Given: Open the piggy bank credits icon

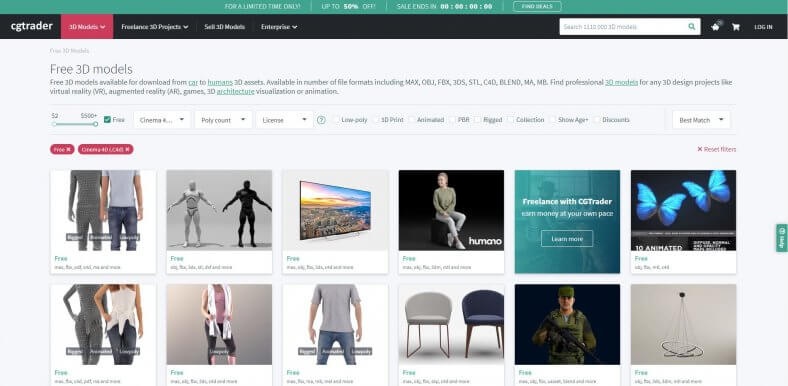Looking at the screenshot, I should pyautogui.click(x=716, y=27).
